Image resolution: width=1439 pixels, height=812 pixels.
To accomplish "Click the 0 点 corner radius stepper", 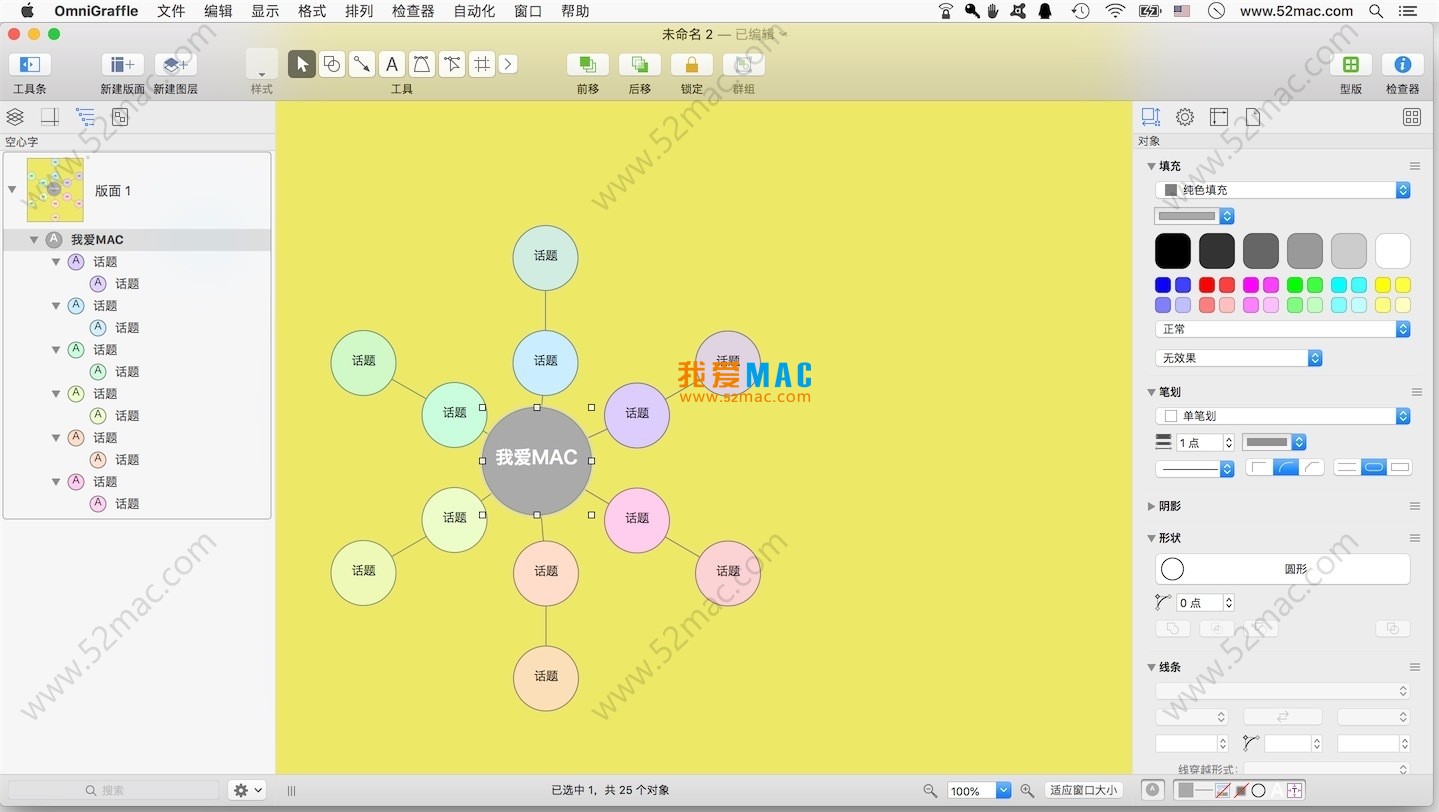I will [x=1229, y=603].
